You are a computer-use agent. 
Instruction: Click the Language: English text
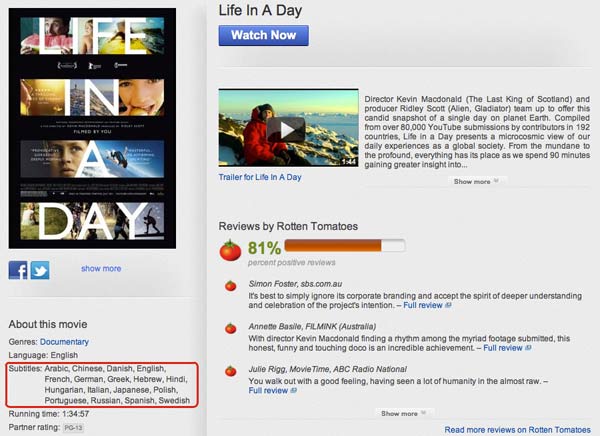[43, 355]
